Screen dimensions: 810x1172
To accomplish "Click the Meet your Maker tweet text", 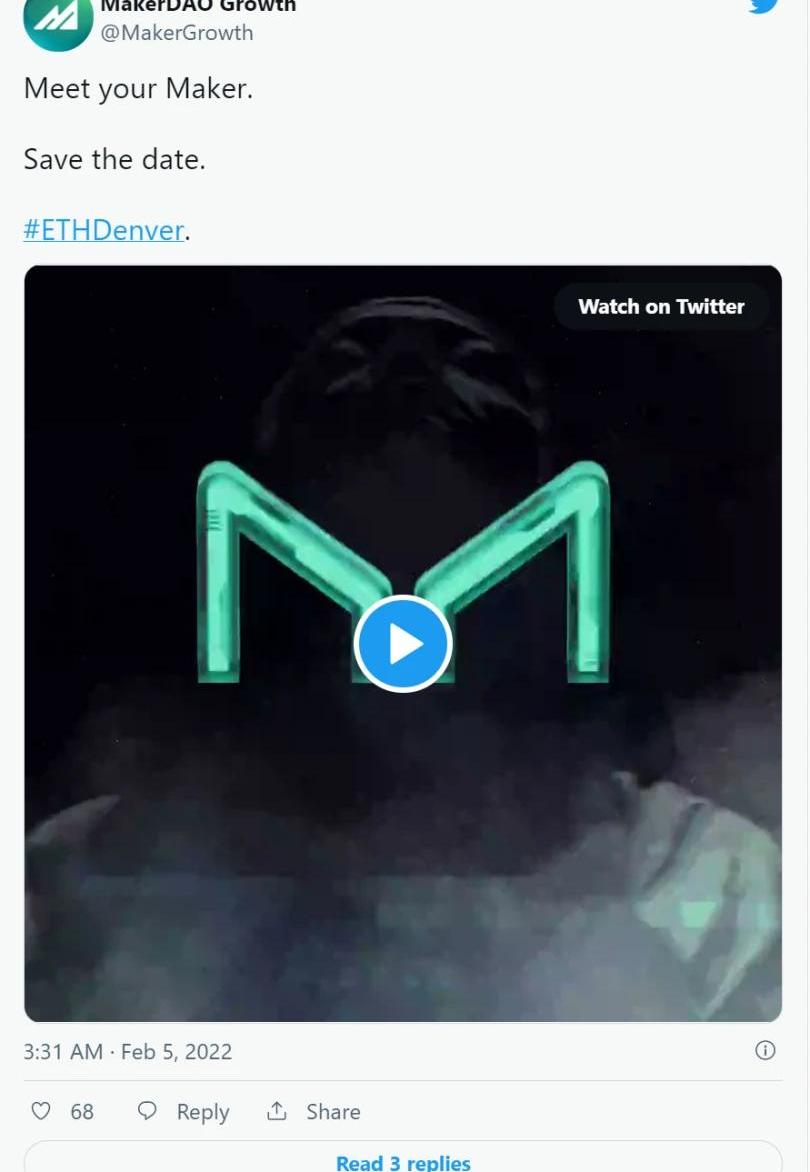I will point(138,88).
